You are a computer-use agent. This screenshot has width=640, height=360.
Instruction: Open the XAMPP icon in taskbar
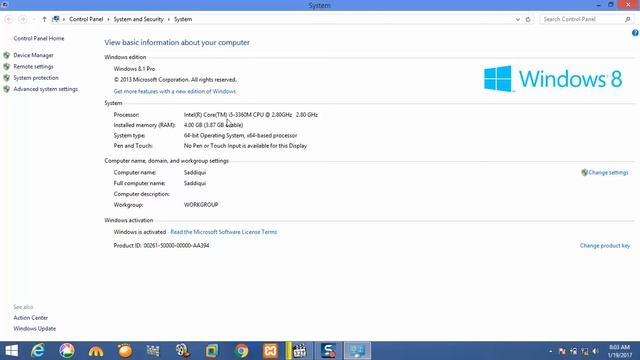click(x=270, y=351)
